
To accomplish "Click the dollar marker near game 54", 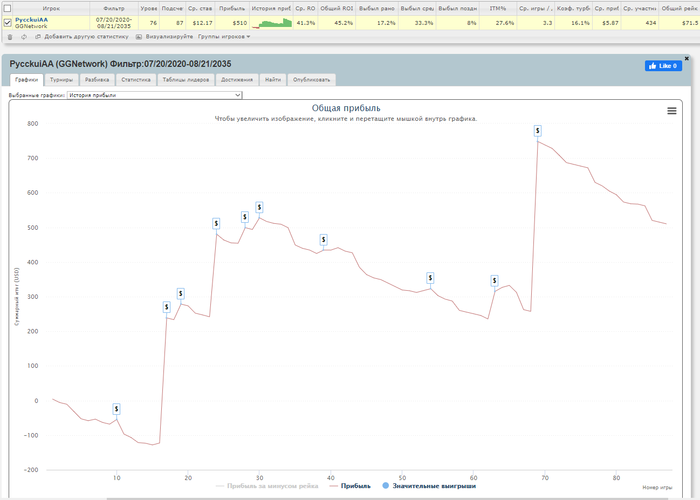I will 430,278.
